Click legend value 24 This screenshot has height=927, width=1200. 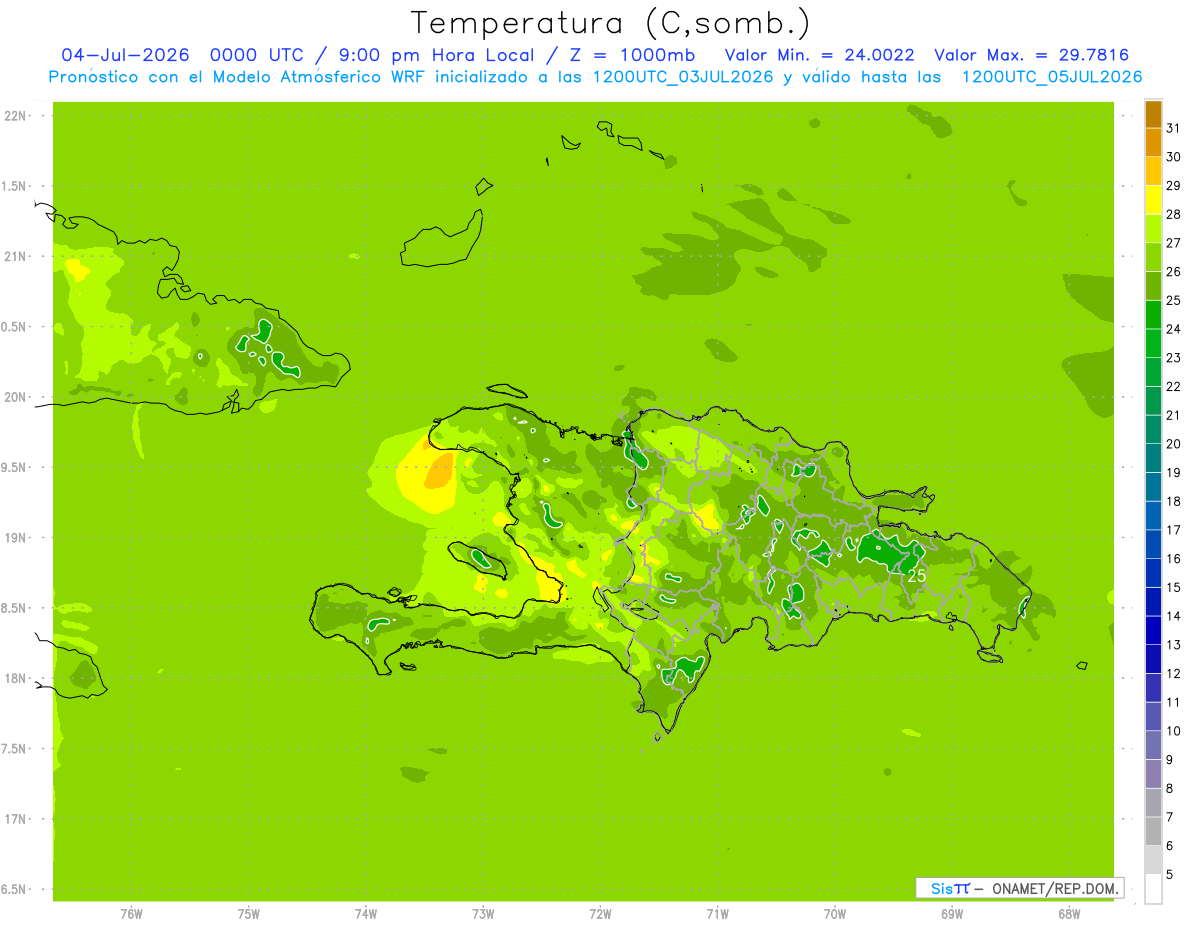tap(1174, 329)
